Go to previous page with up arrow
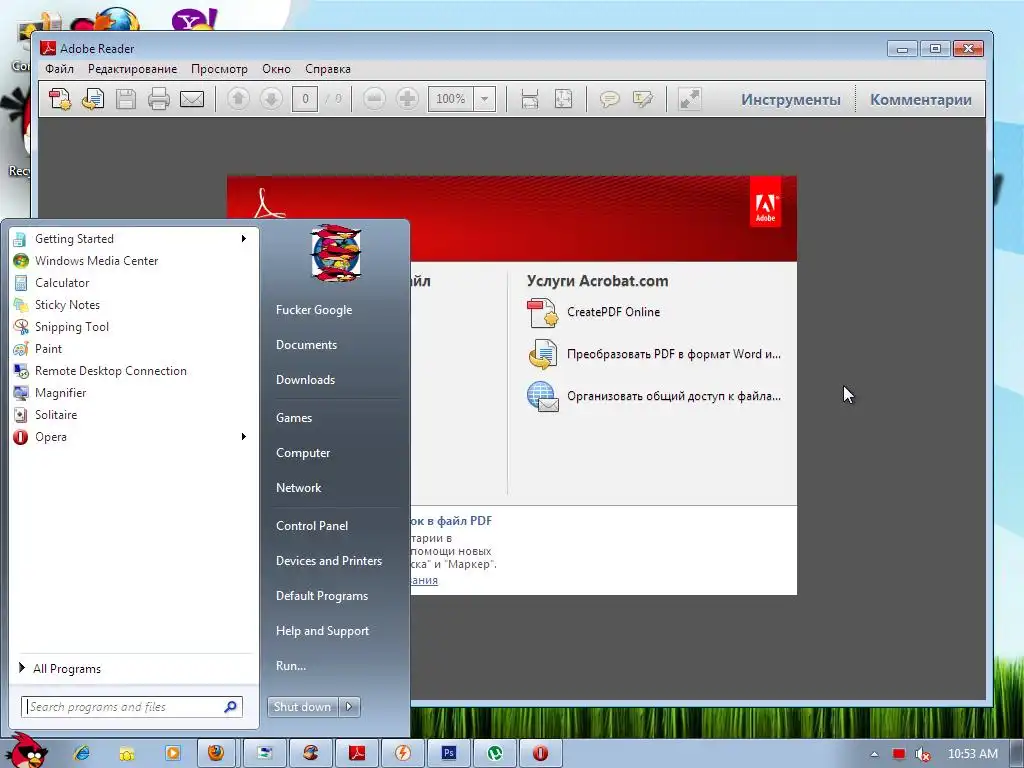Image resolution: width=1024 pixels, height=768 pixels. [238, 99]
